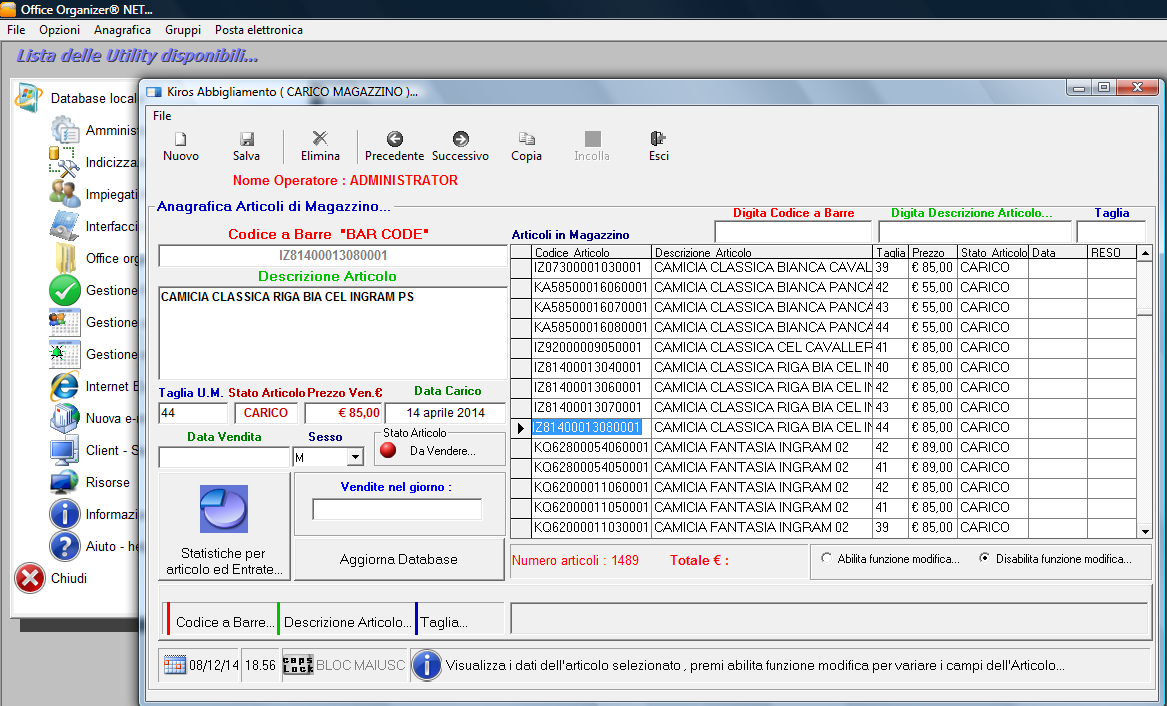Screen dimensions: 1167x706
Task: Click the Nuovo toolbar icon
Action: pos(180,139)
